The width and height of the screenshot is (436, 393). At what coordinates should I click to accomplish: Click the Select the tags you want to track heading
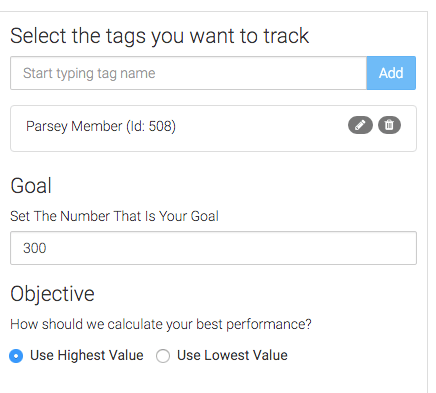pyautogui.click(x=160, y=36)
